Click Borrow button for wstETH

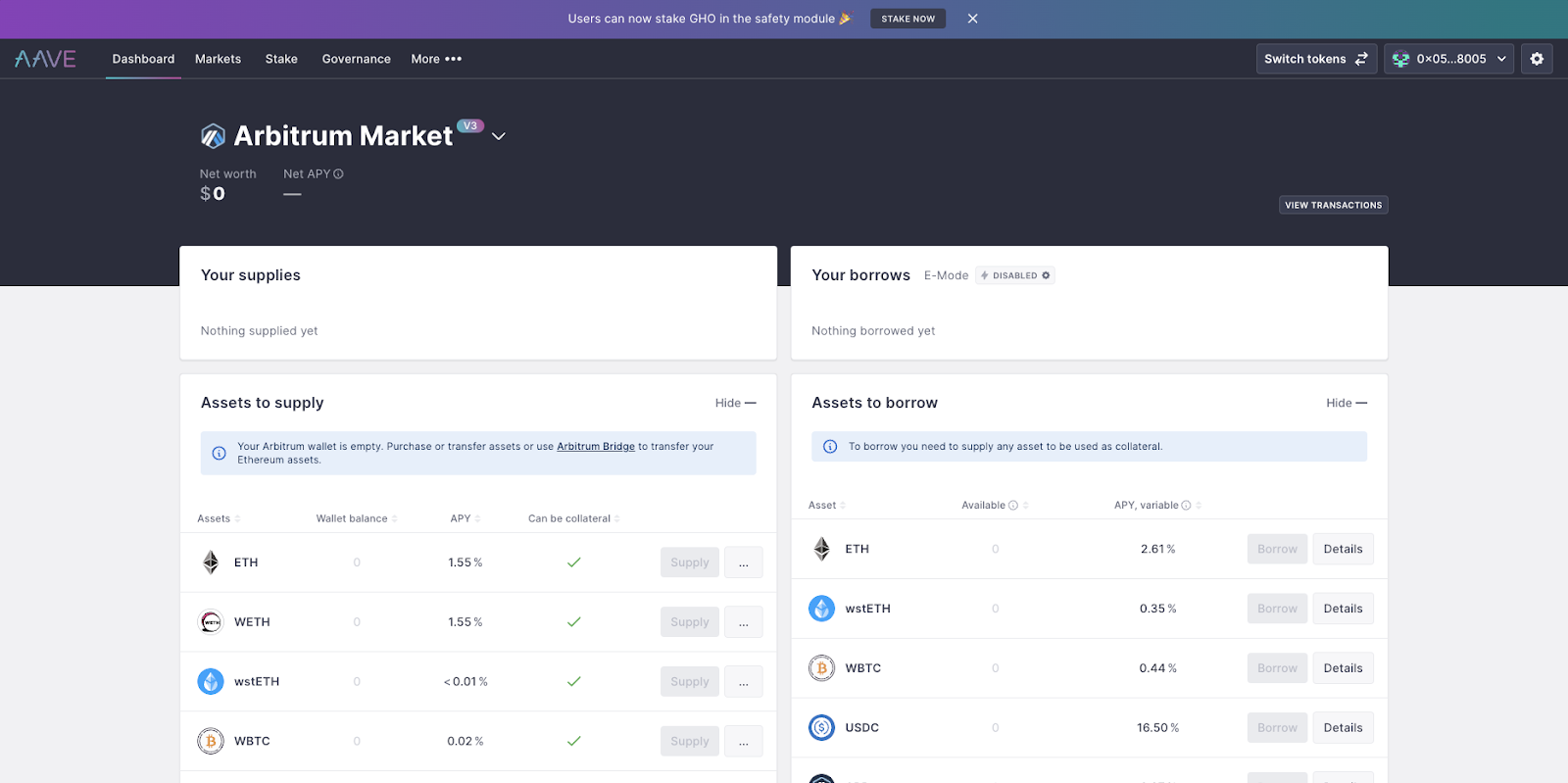pyautogui.click(x=1278, y=609)
